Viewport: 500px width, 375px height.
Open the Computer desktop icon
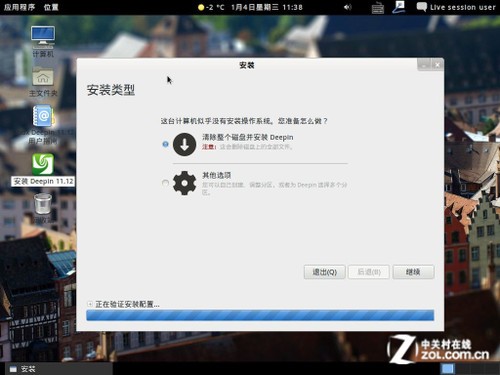[x=43, y=41]
